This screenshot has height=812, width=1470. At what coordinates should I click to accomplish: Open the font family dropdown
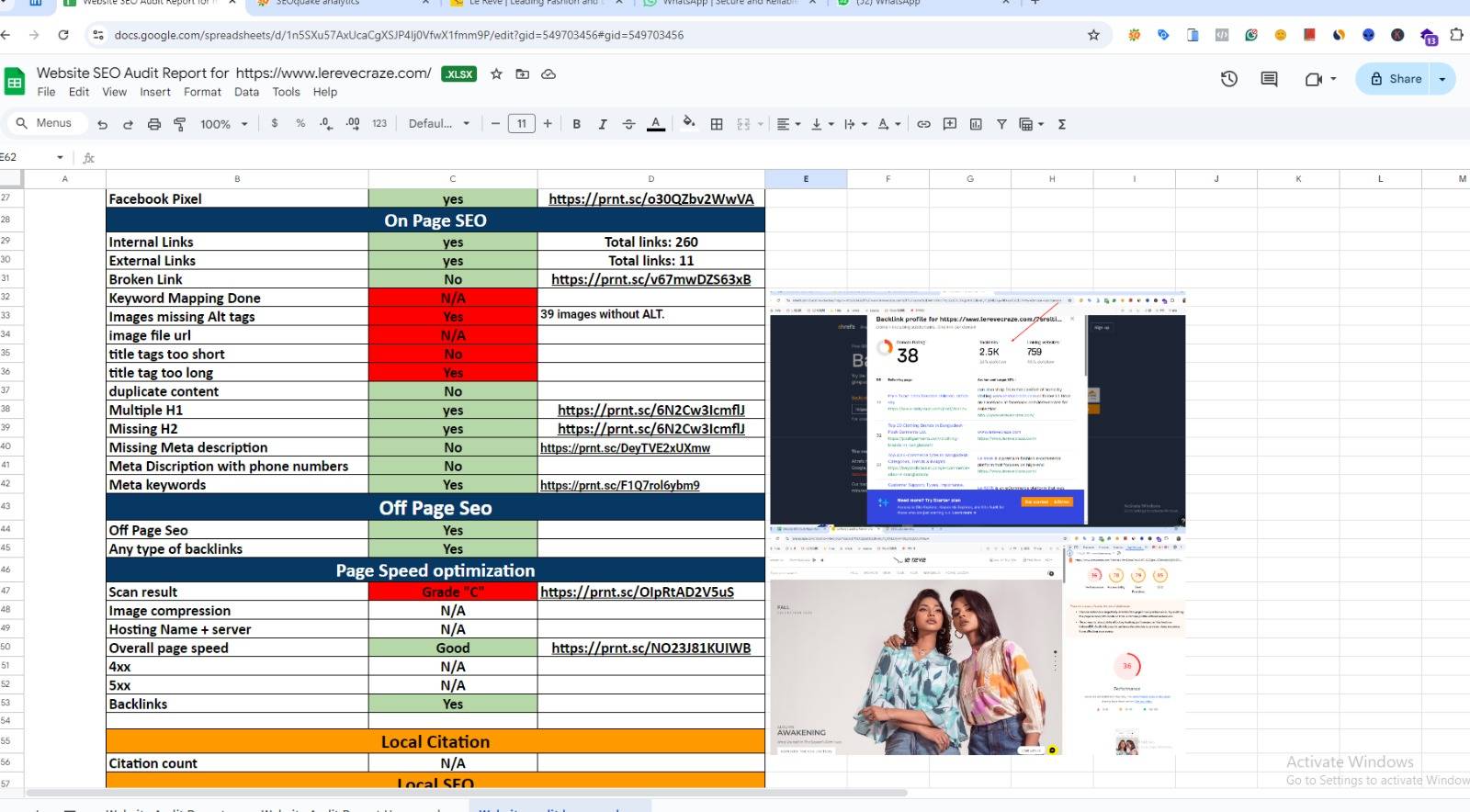439,124
